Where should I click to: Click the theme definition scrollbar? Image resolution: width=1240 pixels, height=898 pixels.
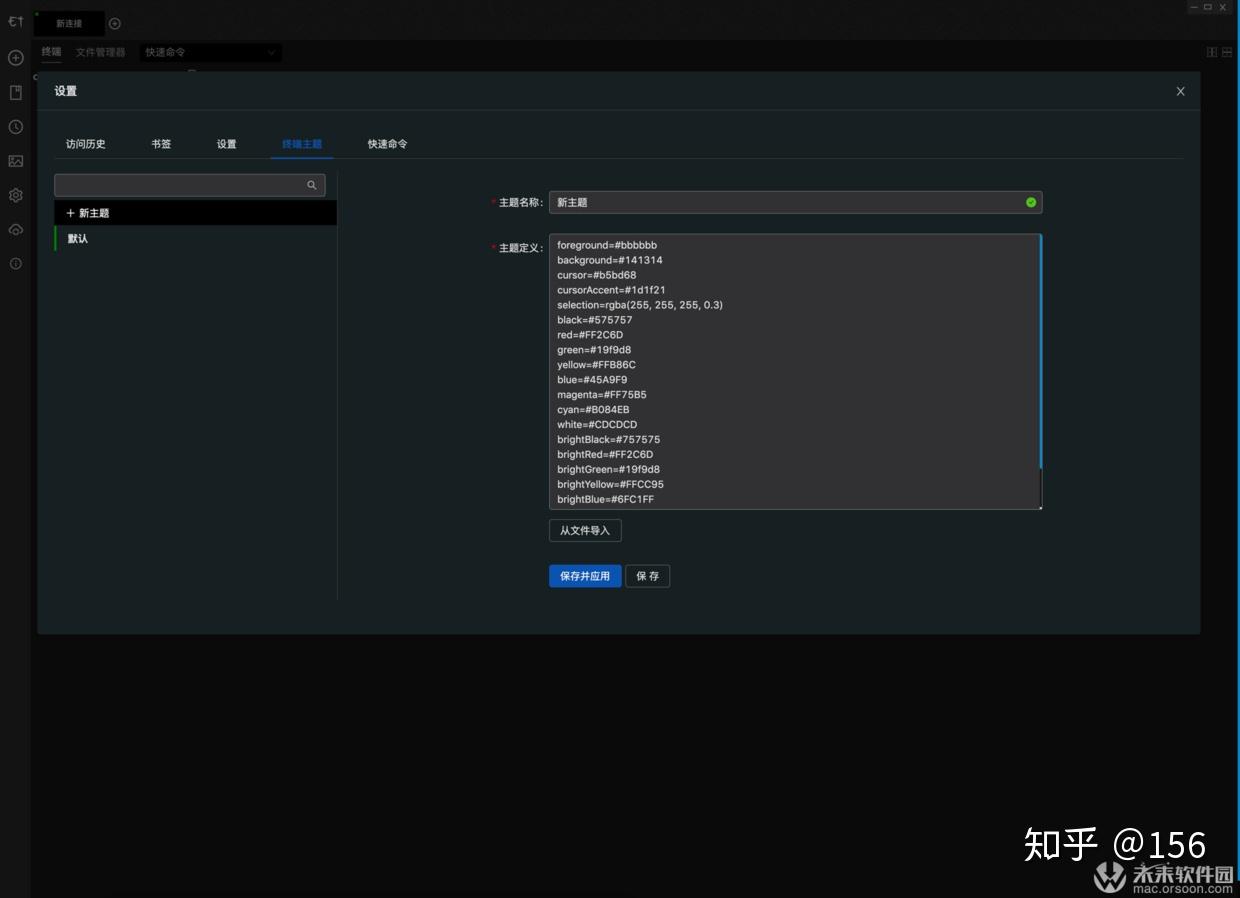coord(1040,352)
